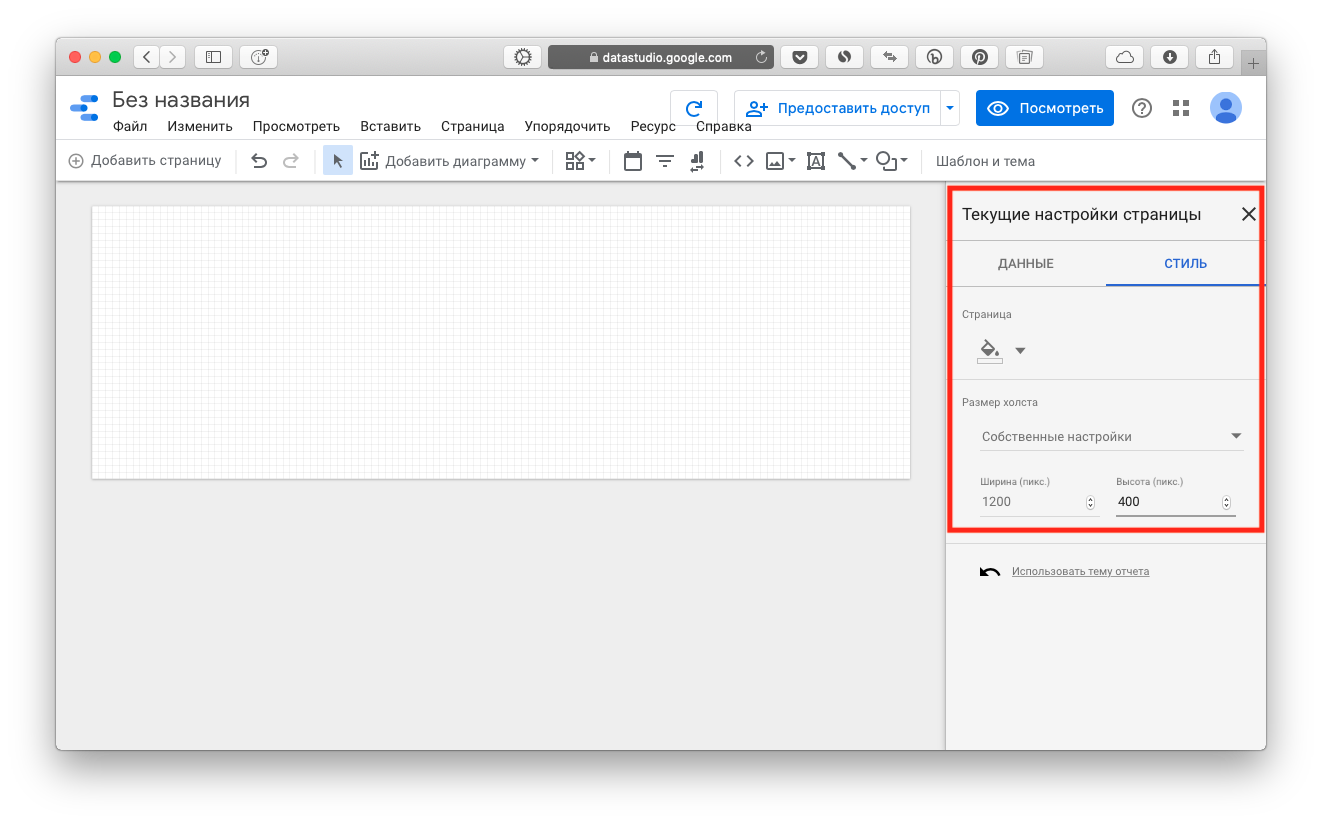1322x824 pixels.
Task: Insert an image element
Action: click(780, 161)
